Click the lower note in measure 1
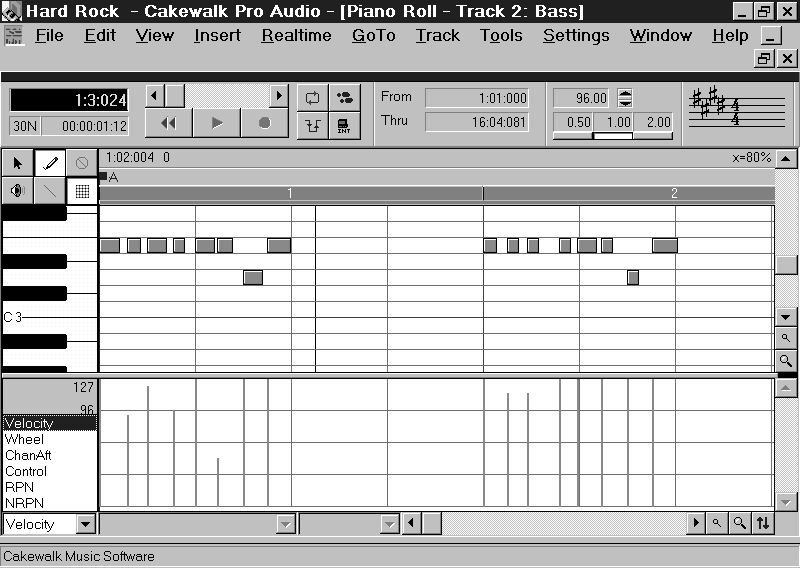 (x=253, y=278)
